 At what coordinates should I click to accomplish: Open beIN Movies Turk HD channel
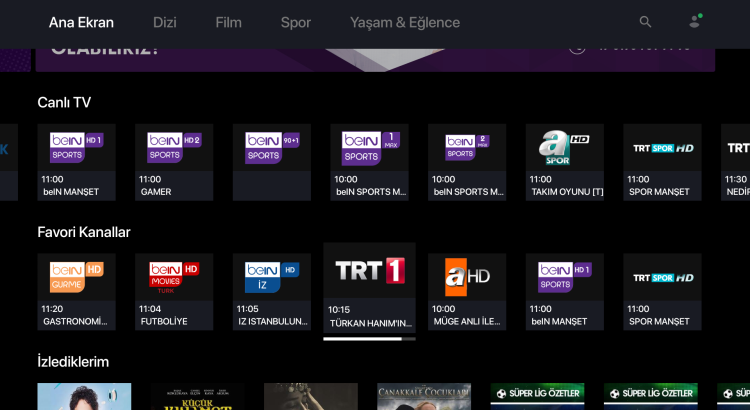[x=174, y=292]
